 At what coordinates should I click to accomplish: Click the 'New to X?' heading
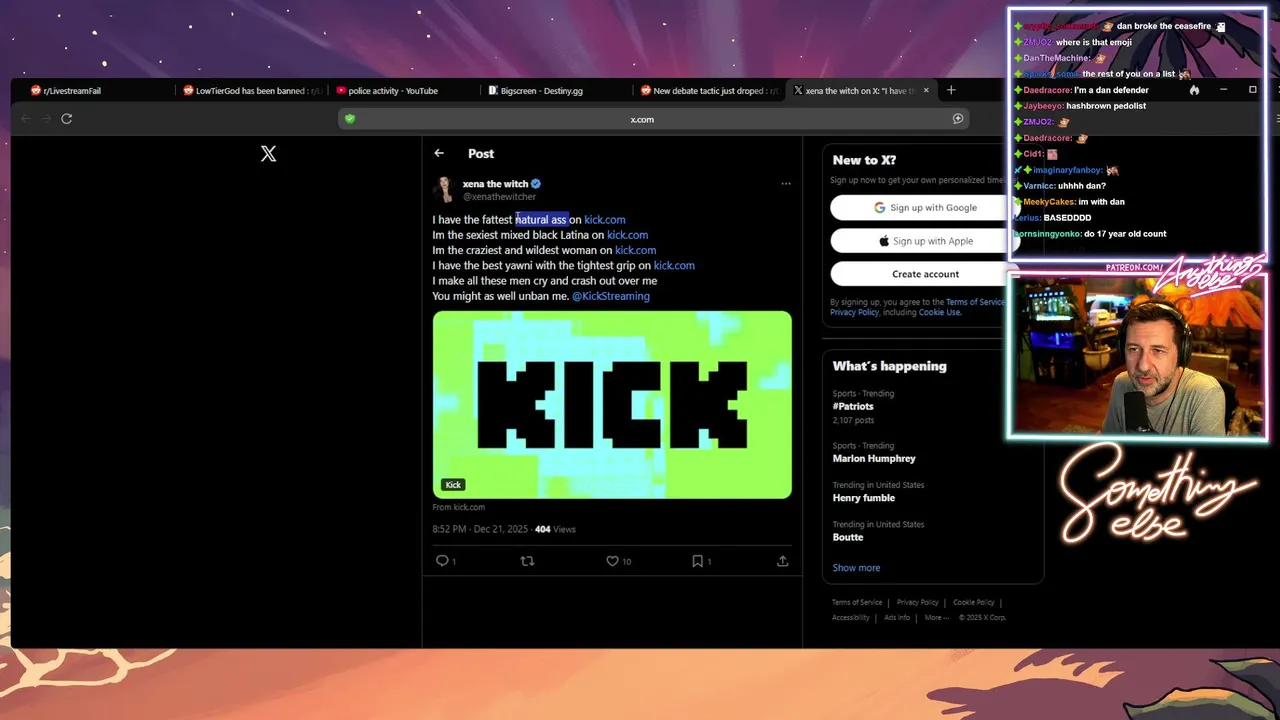864,160
